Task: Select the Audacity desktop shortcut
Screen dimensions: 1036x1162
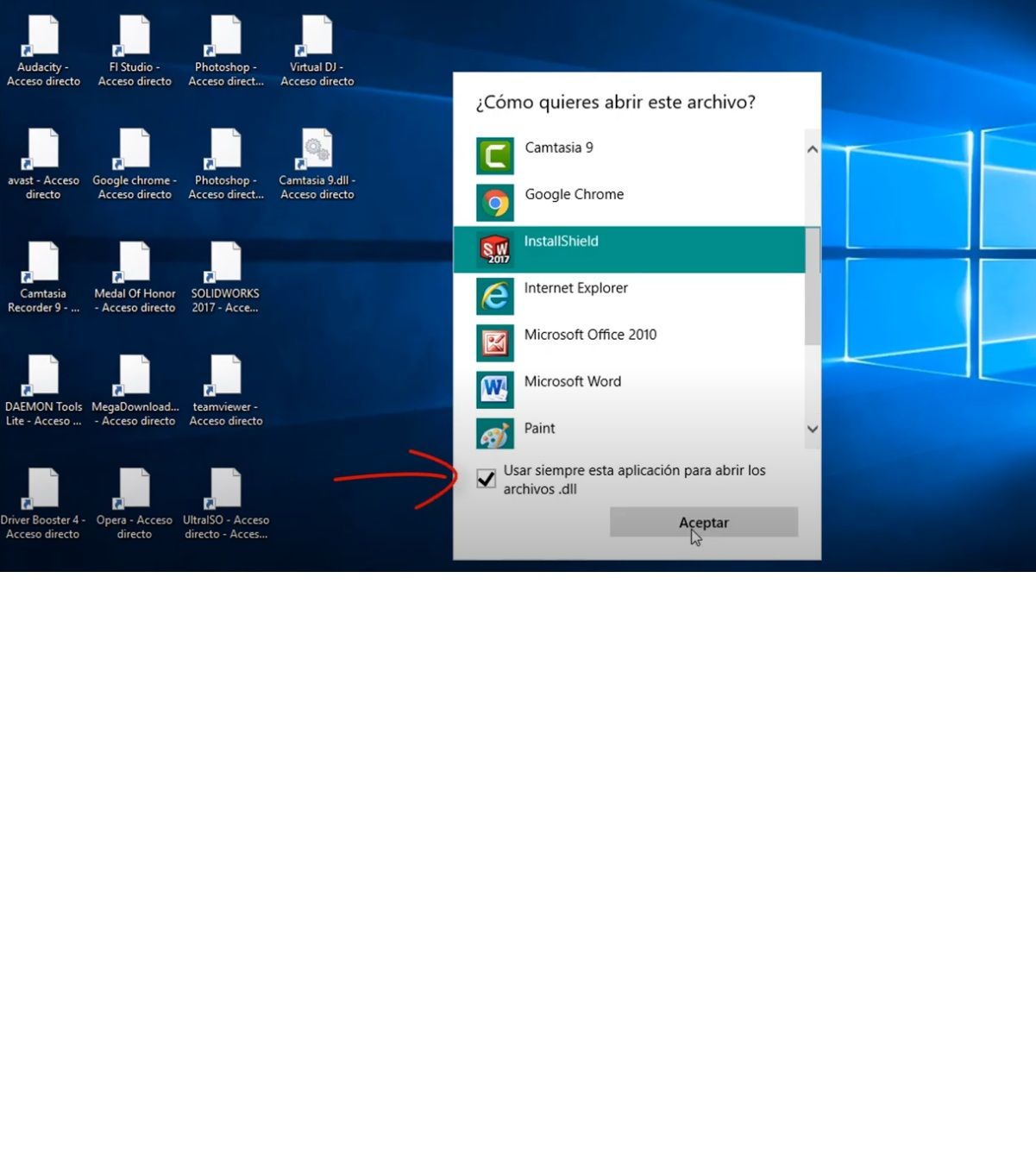Action: pyautogui.click(x=43, y=52)
